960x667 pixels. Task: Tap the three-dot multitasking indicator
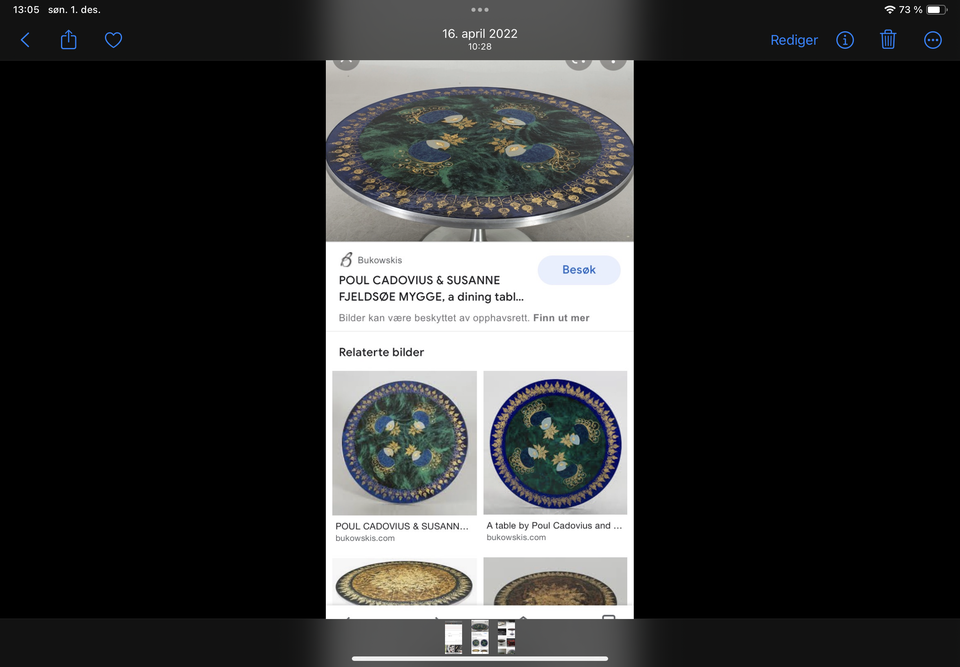tap(480, 10)
